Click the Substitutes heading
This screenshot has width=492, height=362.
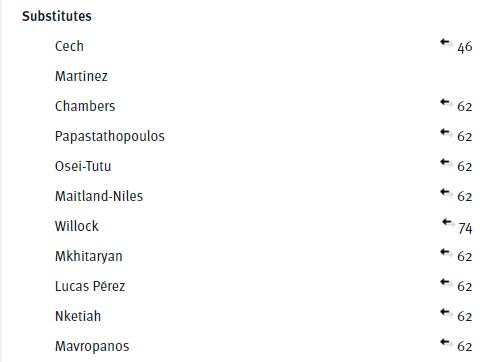[x=57, y=16]
